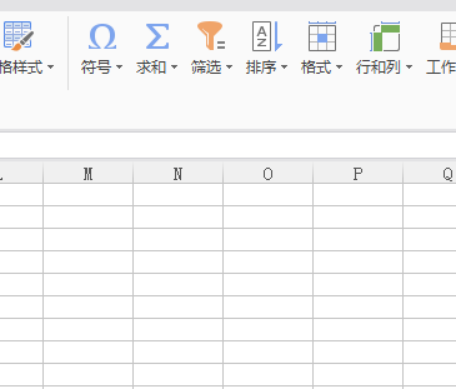Open the 筛选 dropdown arrow
457x389 pixels.
point(229,67)
